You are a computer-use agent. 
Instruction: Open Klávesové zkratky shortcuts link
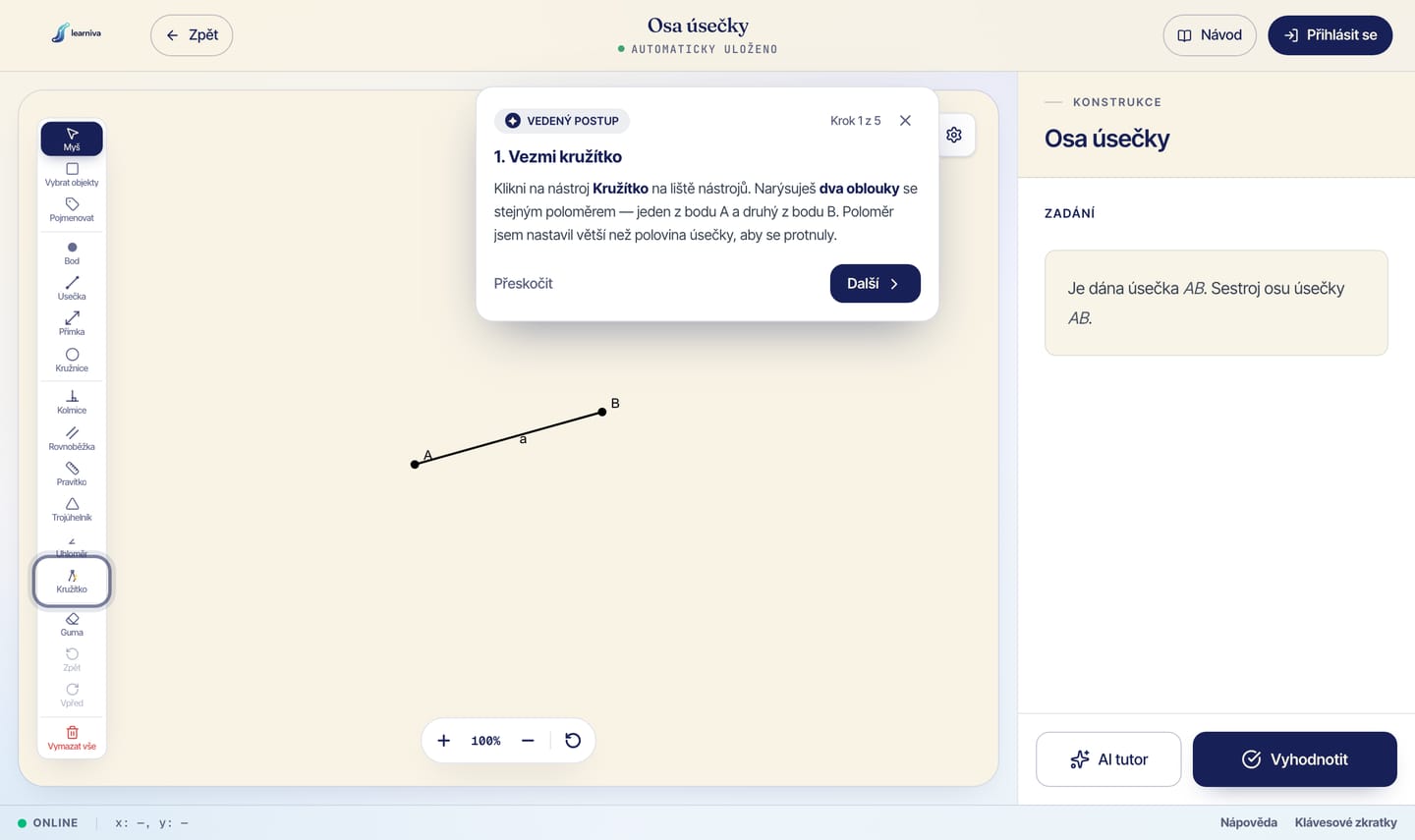[x=1346, y=823]
